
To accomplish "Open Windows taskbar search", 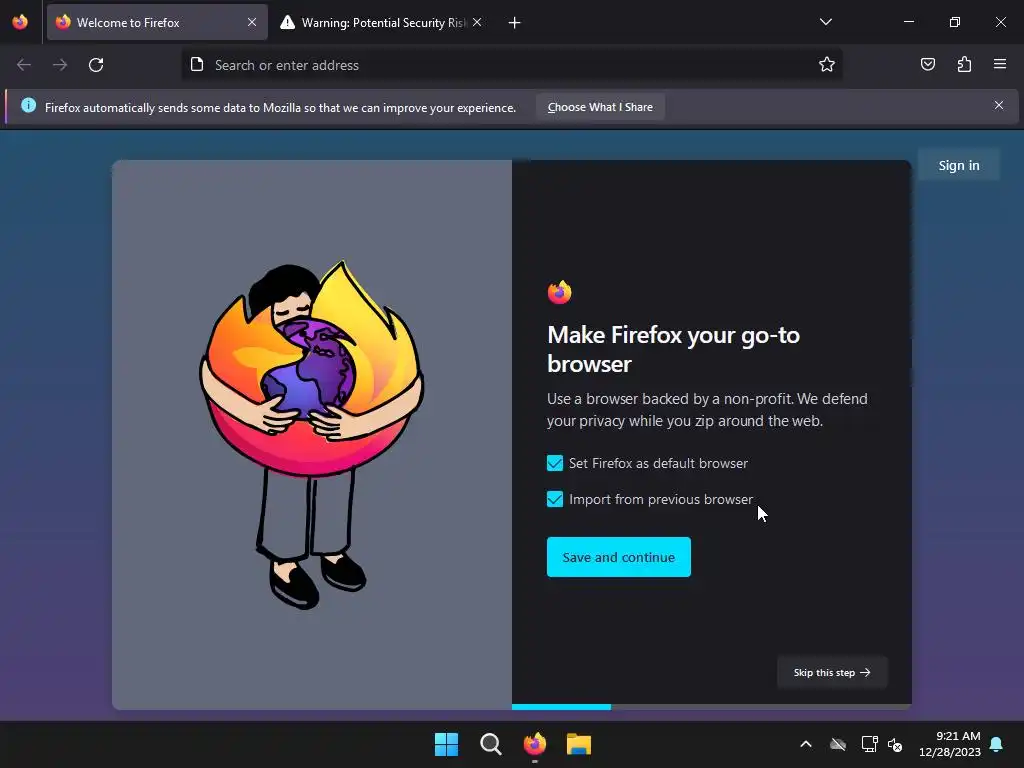I will point(490,744).
